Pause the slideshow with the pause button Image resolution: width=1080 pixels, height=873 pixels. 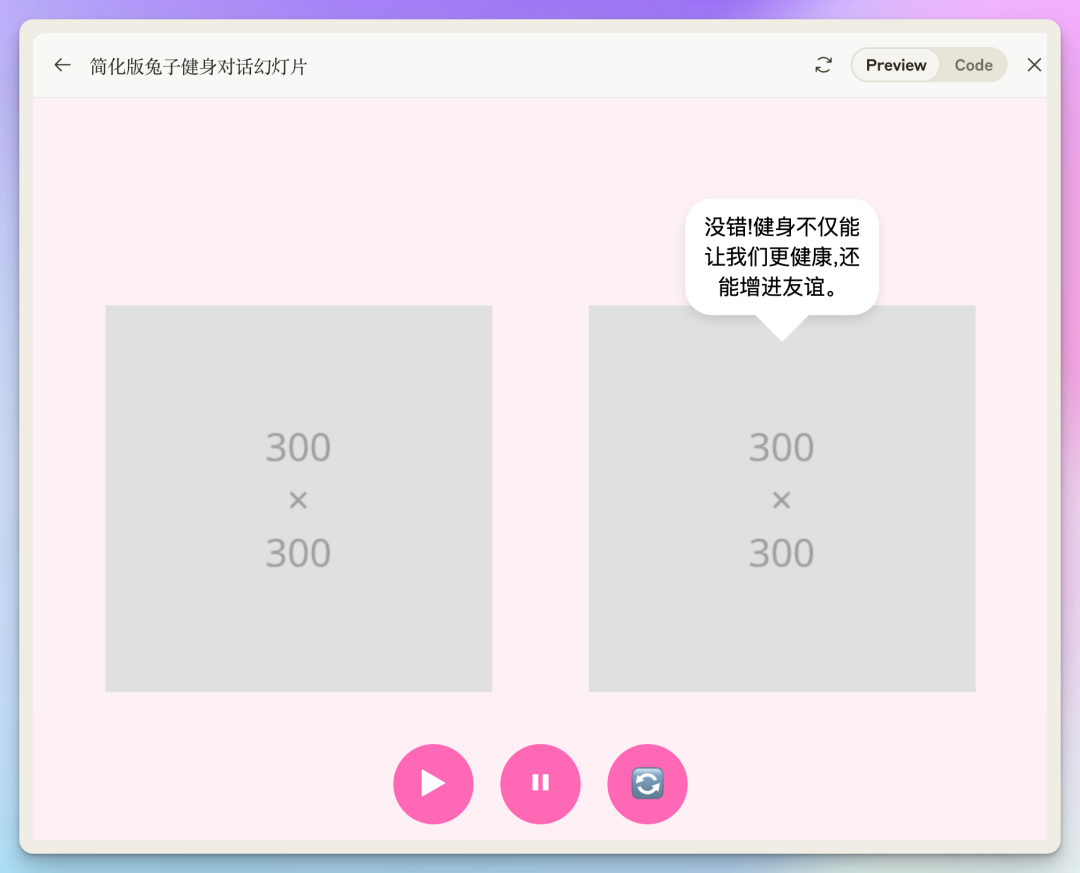540,783
